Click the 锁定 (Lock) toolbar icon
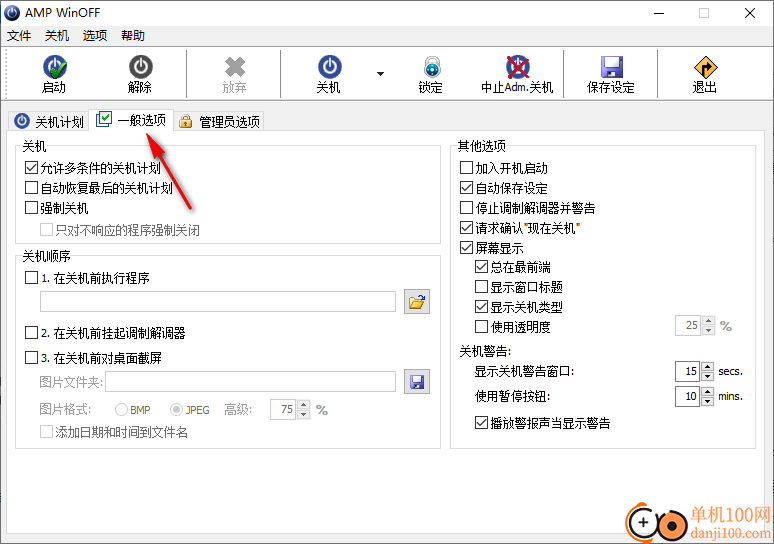Screen dimensions: 774x544 (432, 67)
